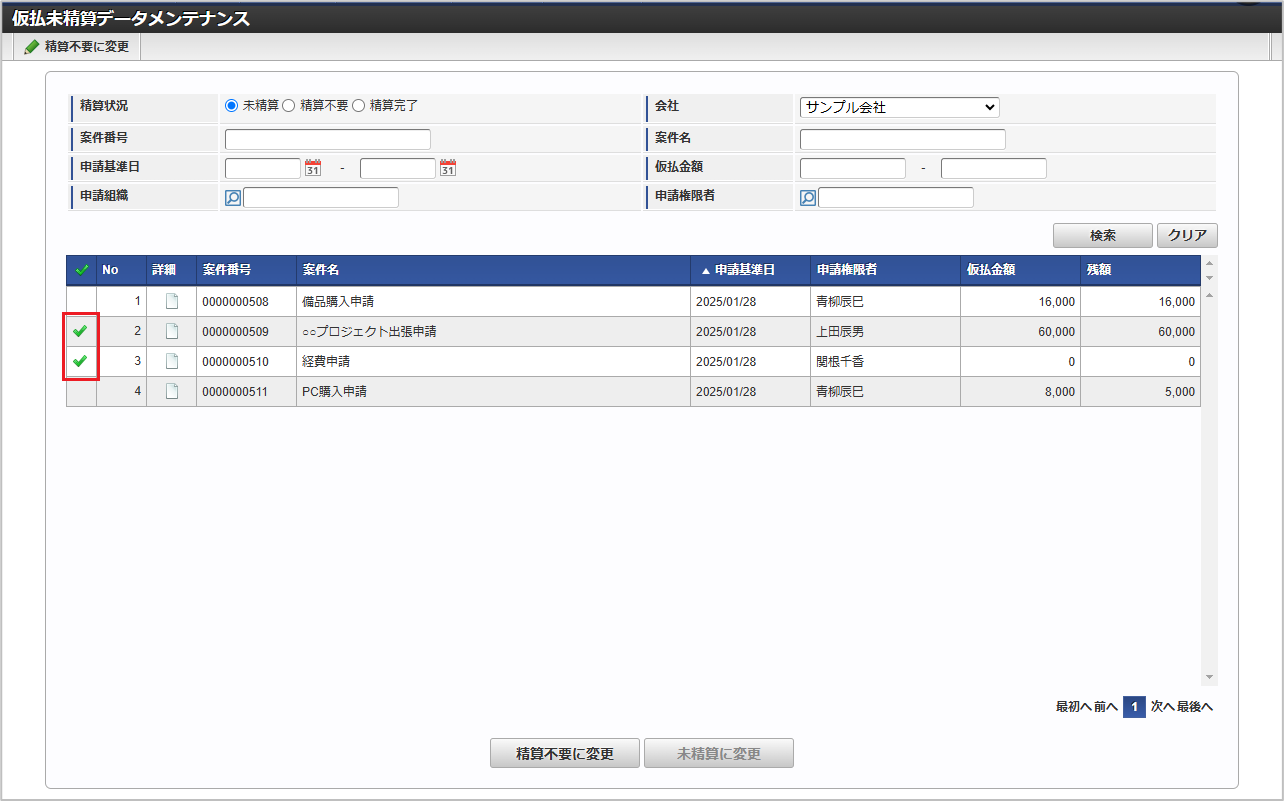Click the 申請組織 search magnifier icon
The width and height of the screenshot is (1284, 801).
[x=233, y=198]
